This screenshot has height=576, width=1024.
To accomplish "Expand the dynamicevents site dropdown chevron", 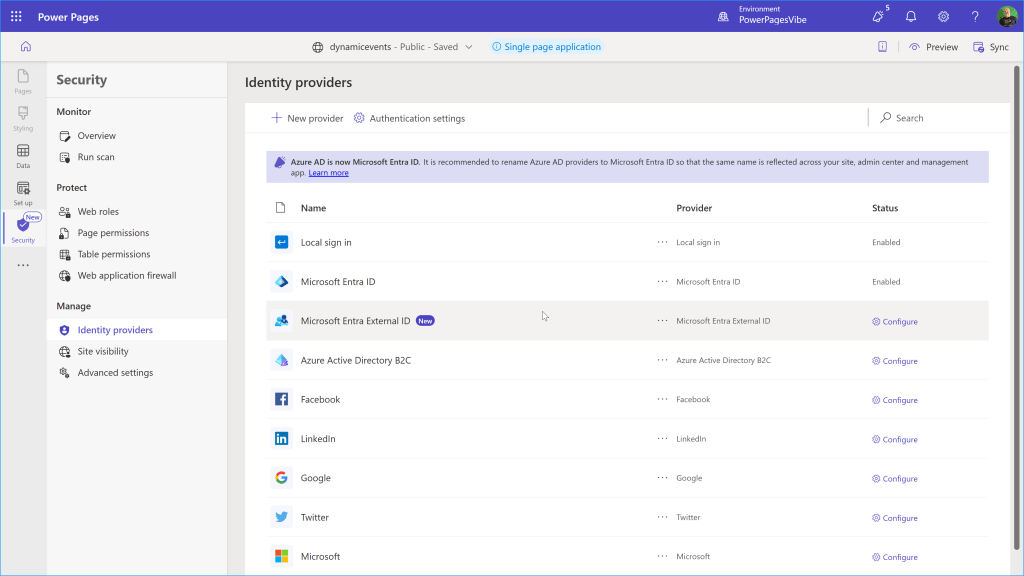I will pyautogui.click(x=469, y=47).
